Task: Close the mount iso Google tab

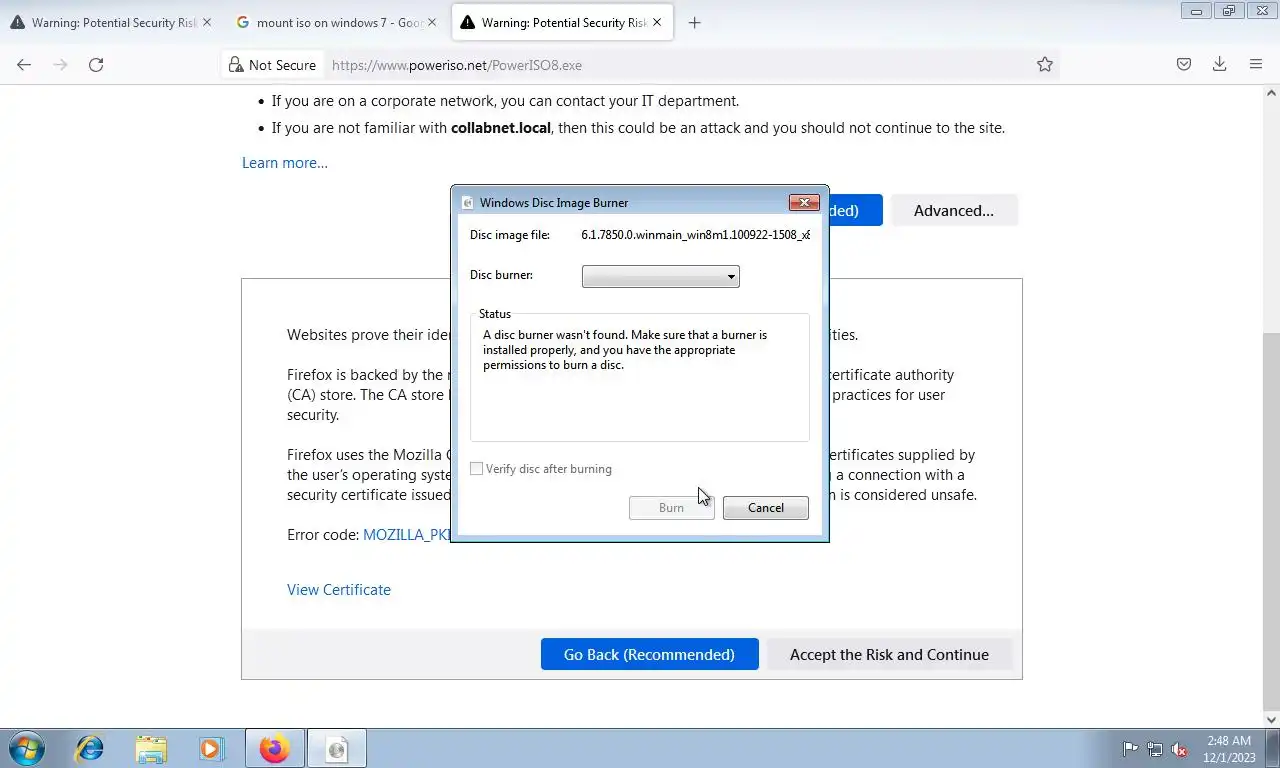Action: [431, 23]
